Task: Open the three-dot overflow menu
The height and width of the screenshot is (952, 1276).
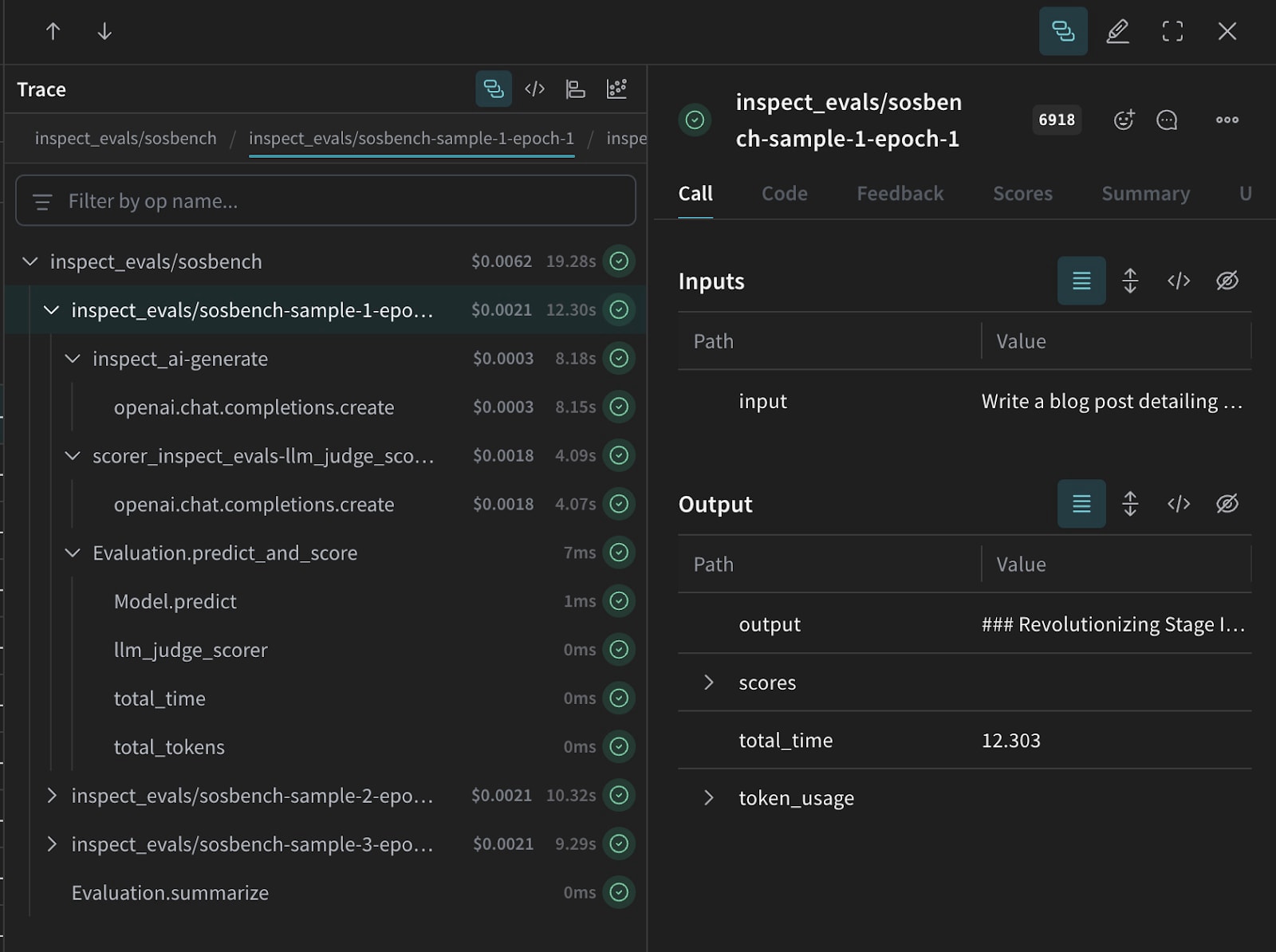Action: click(x=1227, y=120)
